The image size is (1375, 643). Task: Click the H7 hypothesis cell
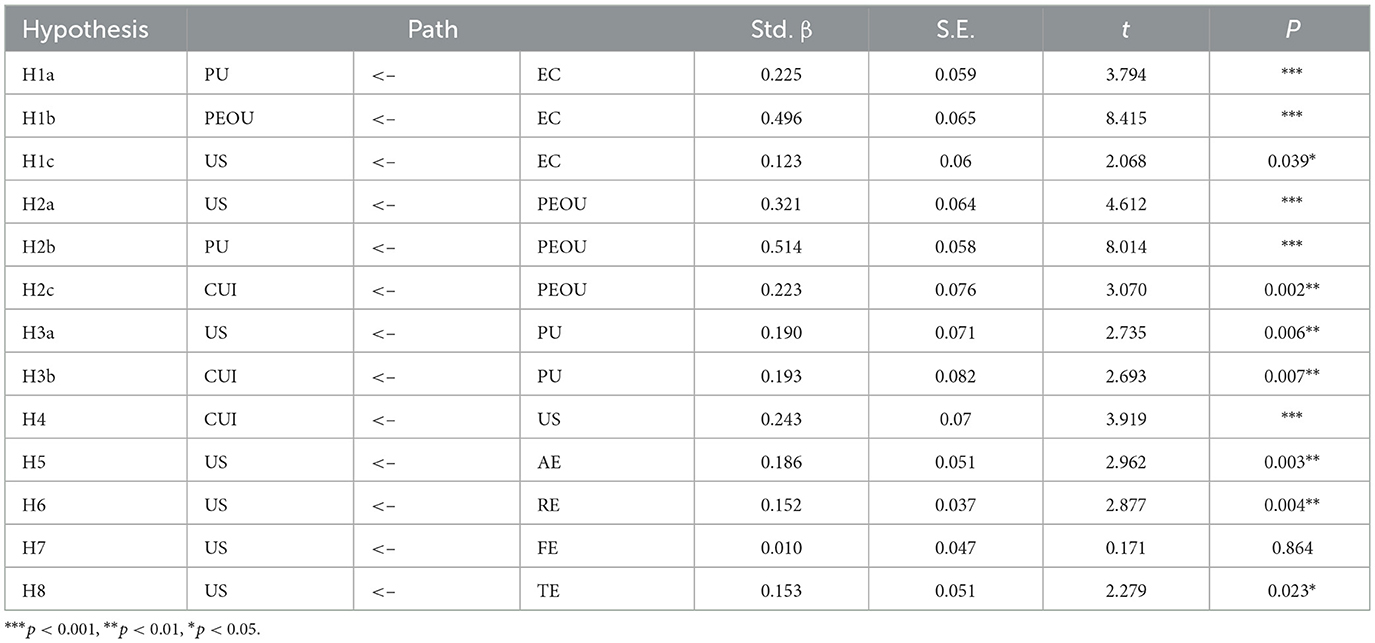[x=95, y=547]
